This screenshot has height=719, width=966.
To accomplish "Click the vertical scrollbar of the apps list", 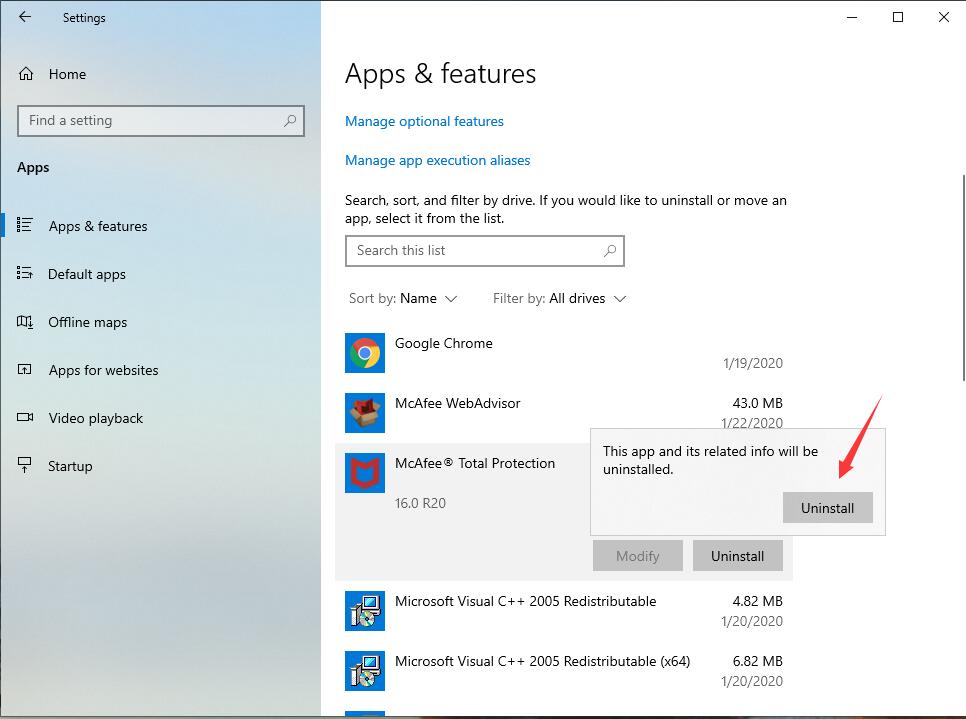I will 963,278.
